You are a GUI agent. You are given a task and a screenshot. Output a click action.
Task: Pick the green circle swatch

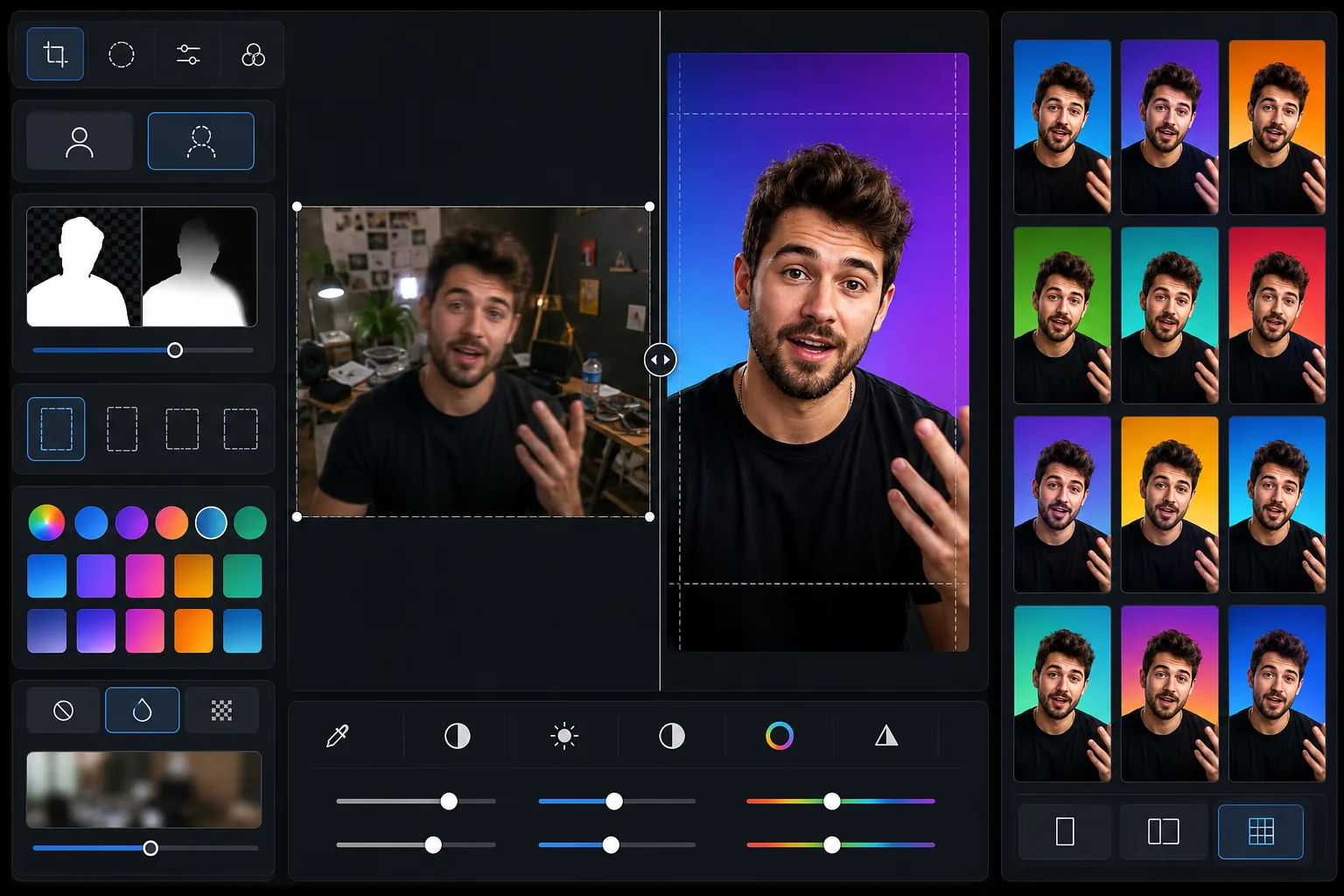tap(250, 522)
